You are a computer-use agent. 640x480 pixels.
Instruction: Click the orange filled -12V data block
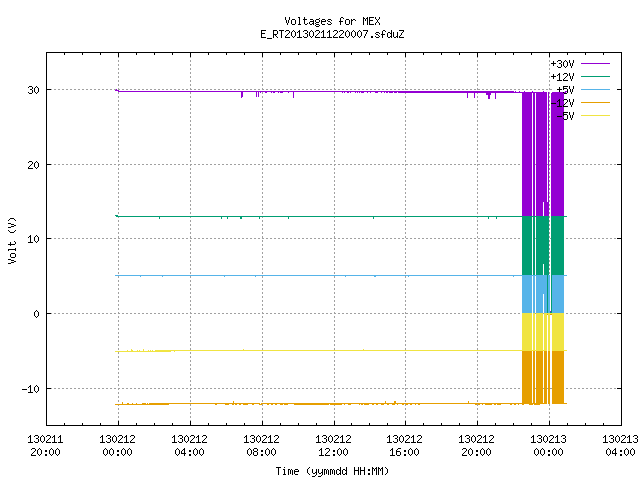[543, 377]
